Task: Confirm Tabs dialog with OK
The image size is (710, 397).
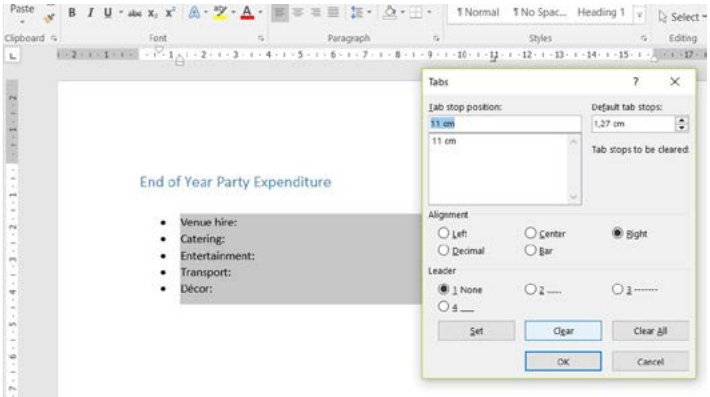Action: (x=563, y=362)
